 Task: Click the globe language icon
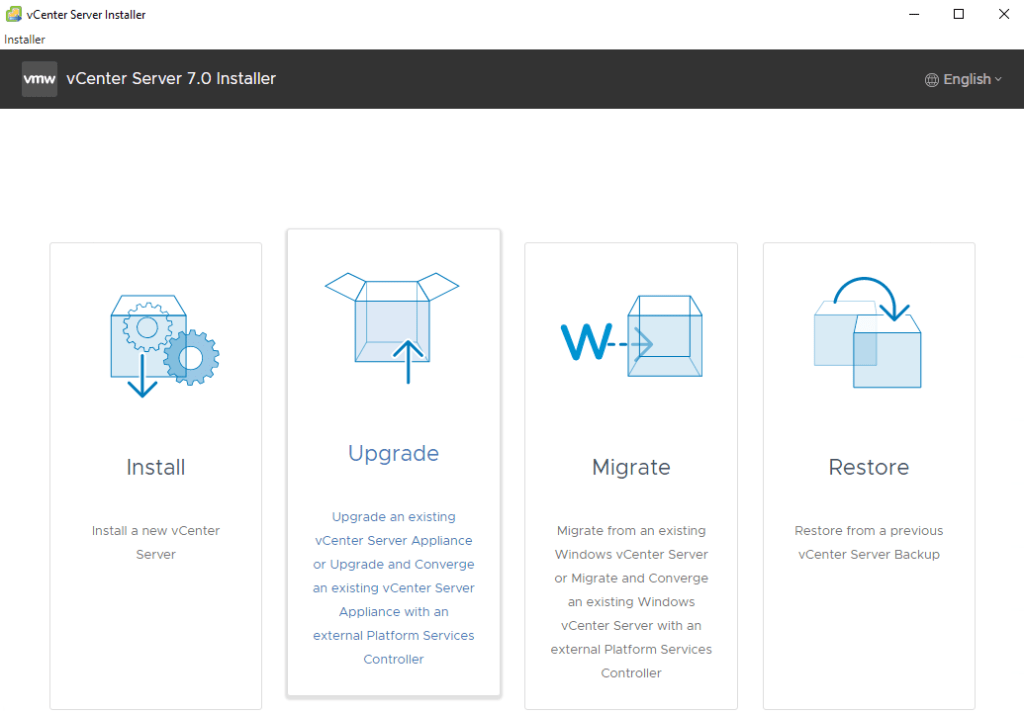(x=932, y=80)
